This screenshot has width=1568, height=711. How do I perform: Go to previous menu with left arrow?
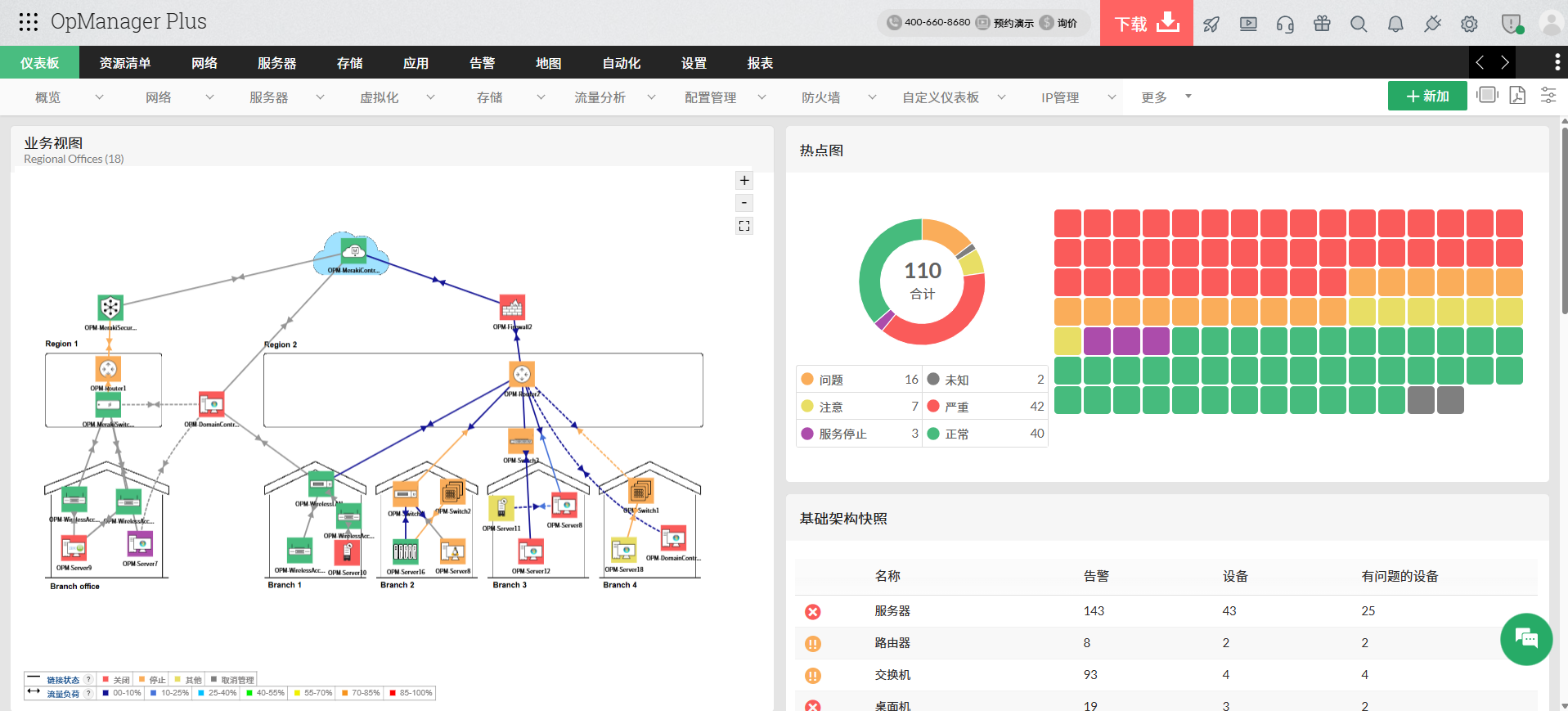(x=1480, y=62)
